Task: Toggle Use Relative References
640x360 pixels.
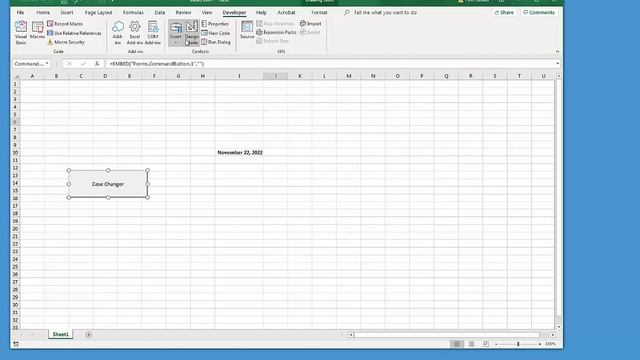Action: [74, 33]
